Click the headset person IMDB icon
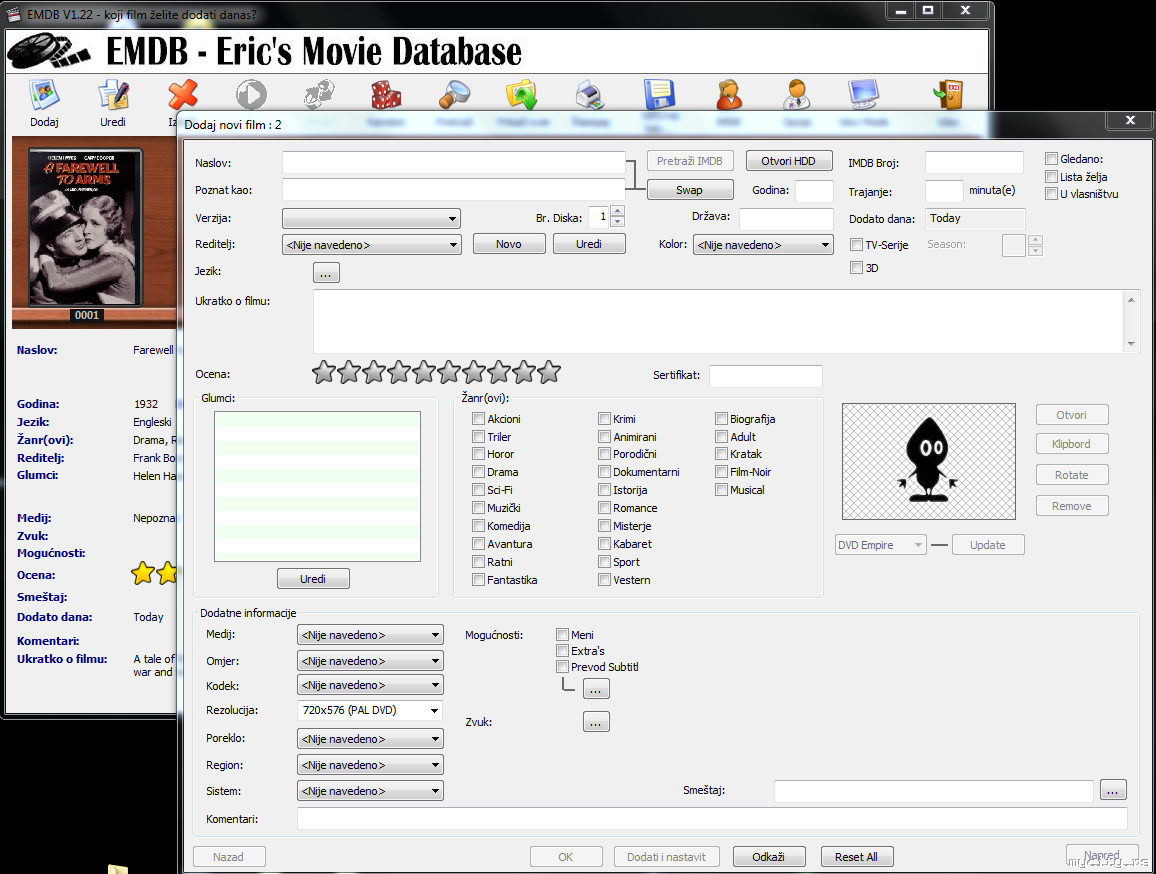 tap(728, 95)
